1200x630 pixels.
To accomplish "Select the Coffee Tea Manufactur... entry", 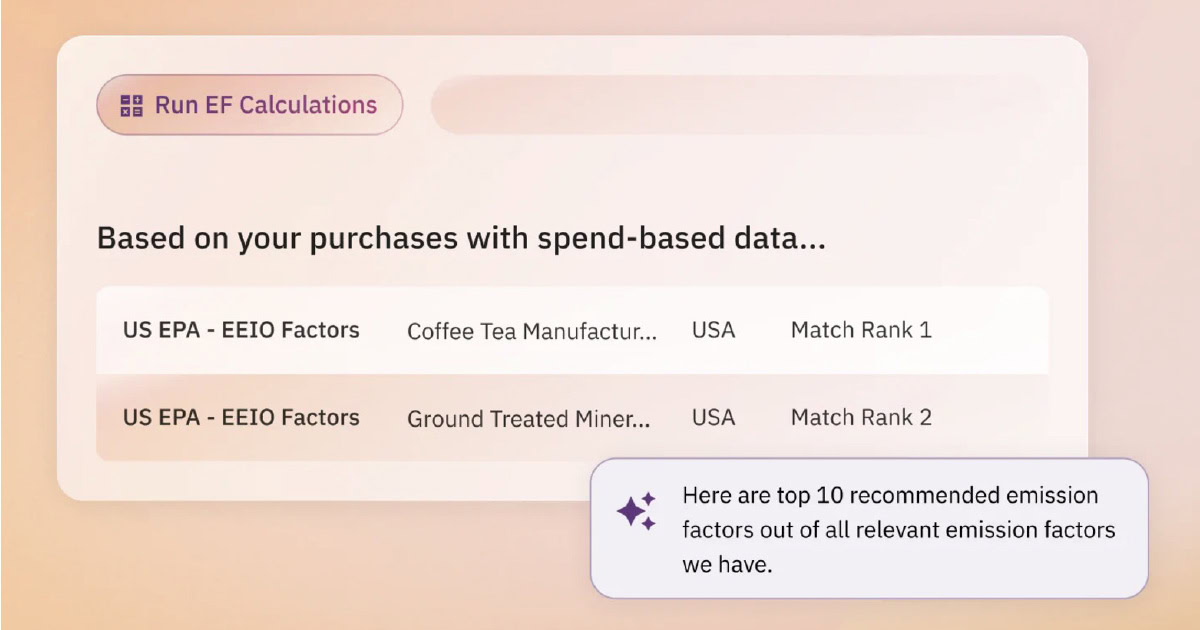I will tap(532, 331).
